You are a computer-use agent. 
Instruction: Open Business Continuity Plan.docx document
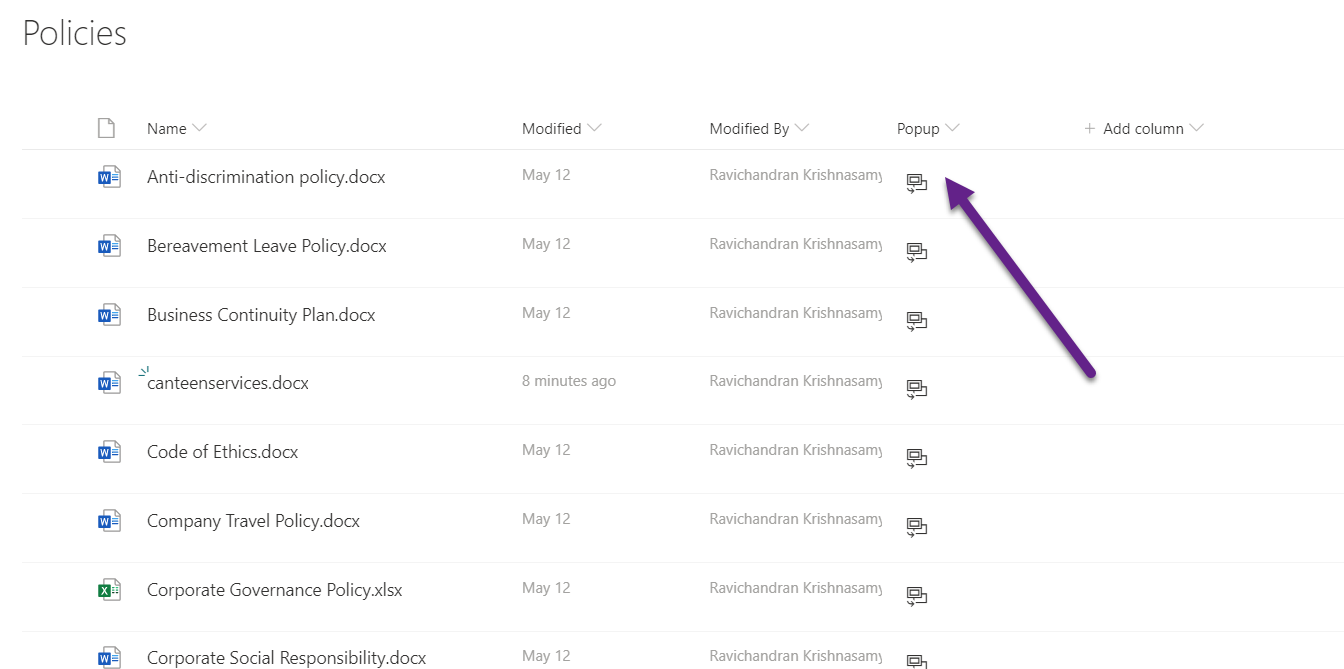[x=261, y=315]
